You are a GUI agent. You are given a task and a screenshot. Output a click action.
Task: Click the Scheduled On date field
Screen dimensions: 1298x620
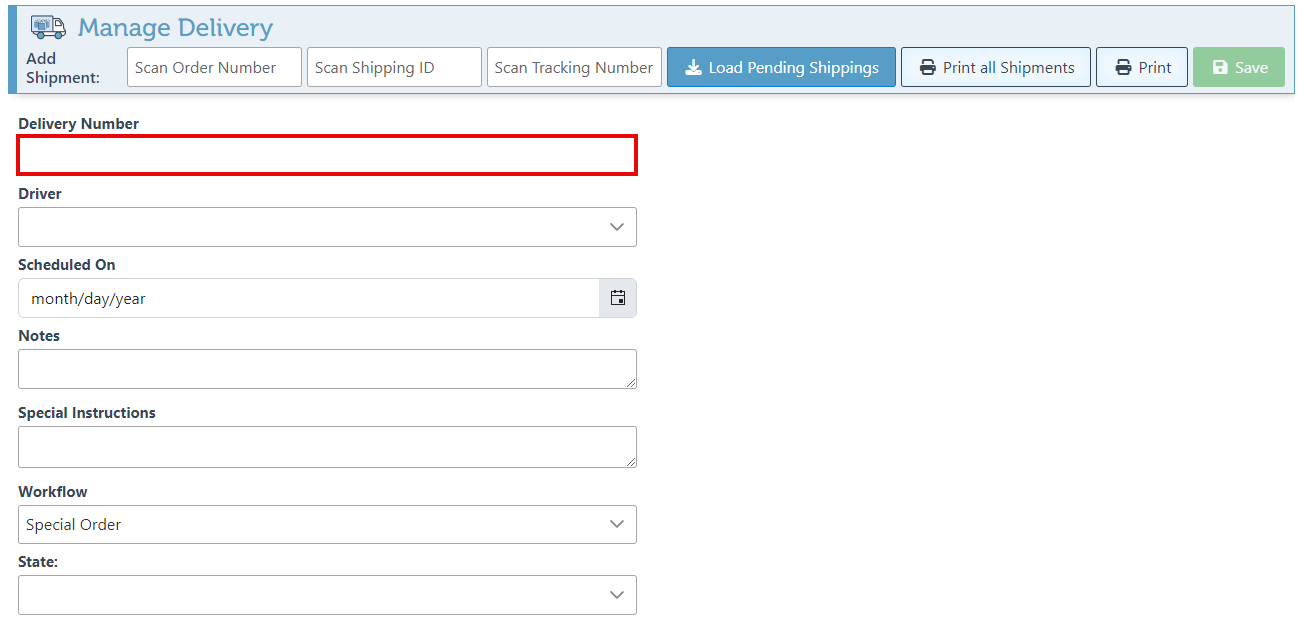pos(308,298)
